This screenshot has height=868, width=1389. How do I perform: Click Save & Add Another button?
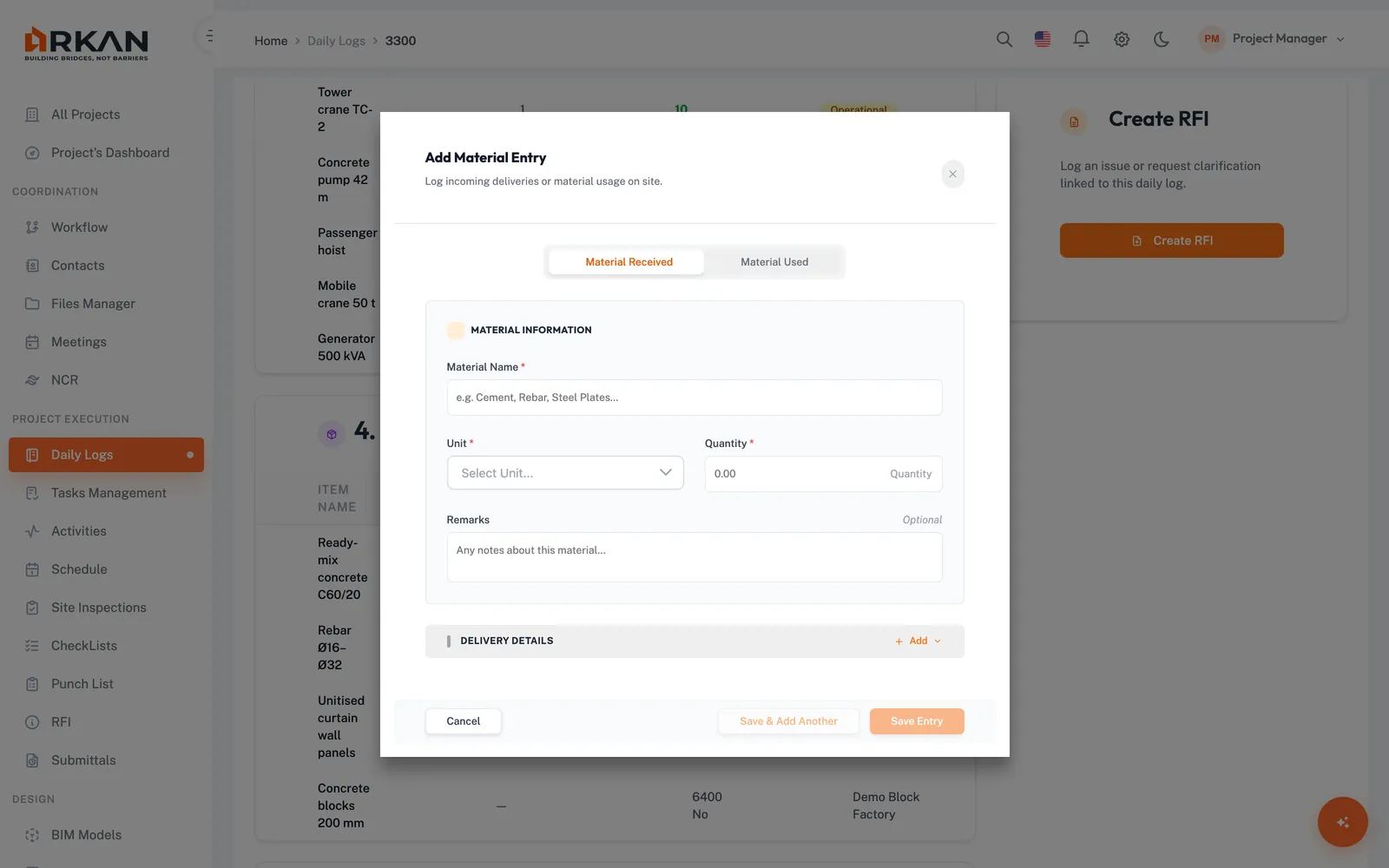pyautogui.click(x=788, y=721)
